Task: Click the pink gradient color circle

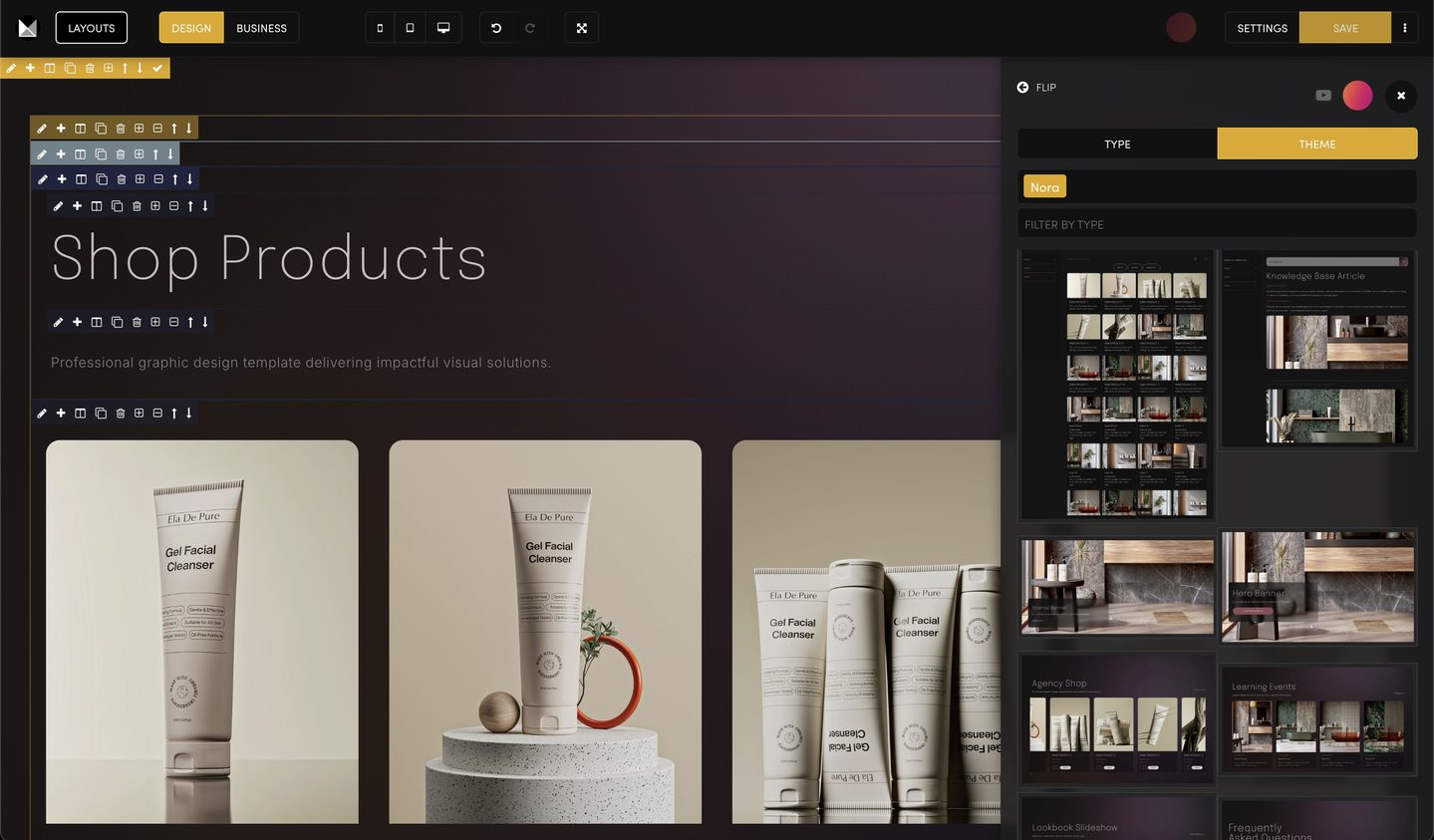Action: point(1357,96)
